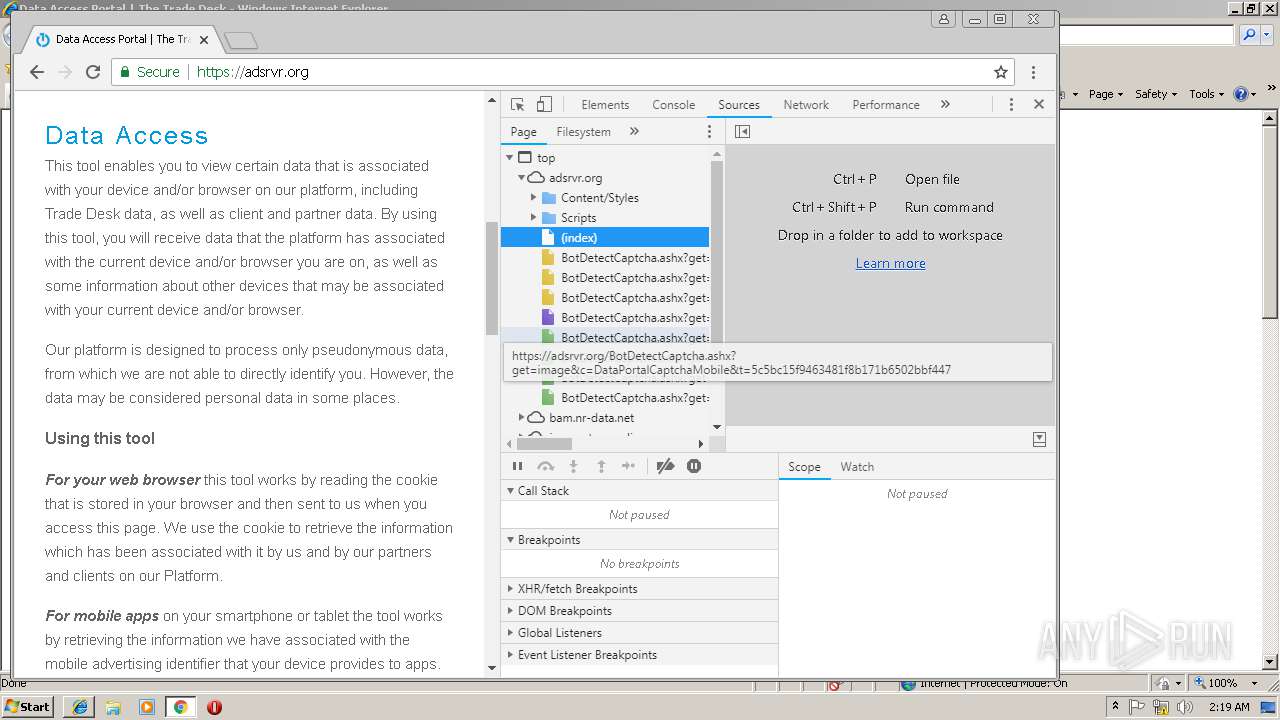Viewport: 1280px width, 720px height.
Task: Click the web page vertical scrollbar thumb
Action: 491,278
